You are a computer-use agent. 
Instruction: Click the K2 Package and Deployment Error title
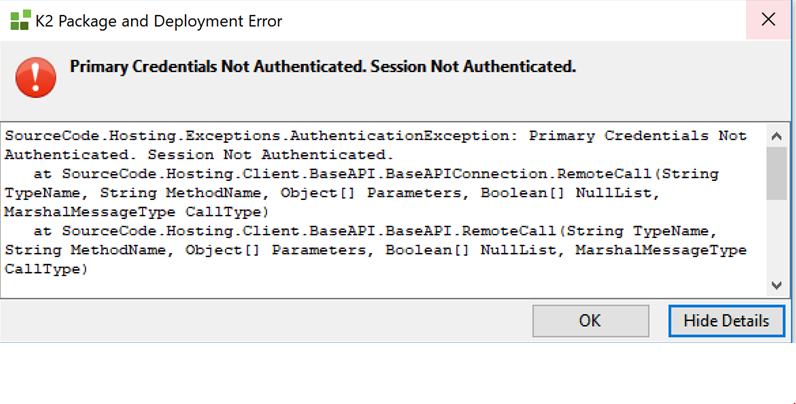159,21
